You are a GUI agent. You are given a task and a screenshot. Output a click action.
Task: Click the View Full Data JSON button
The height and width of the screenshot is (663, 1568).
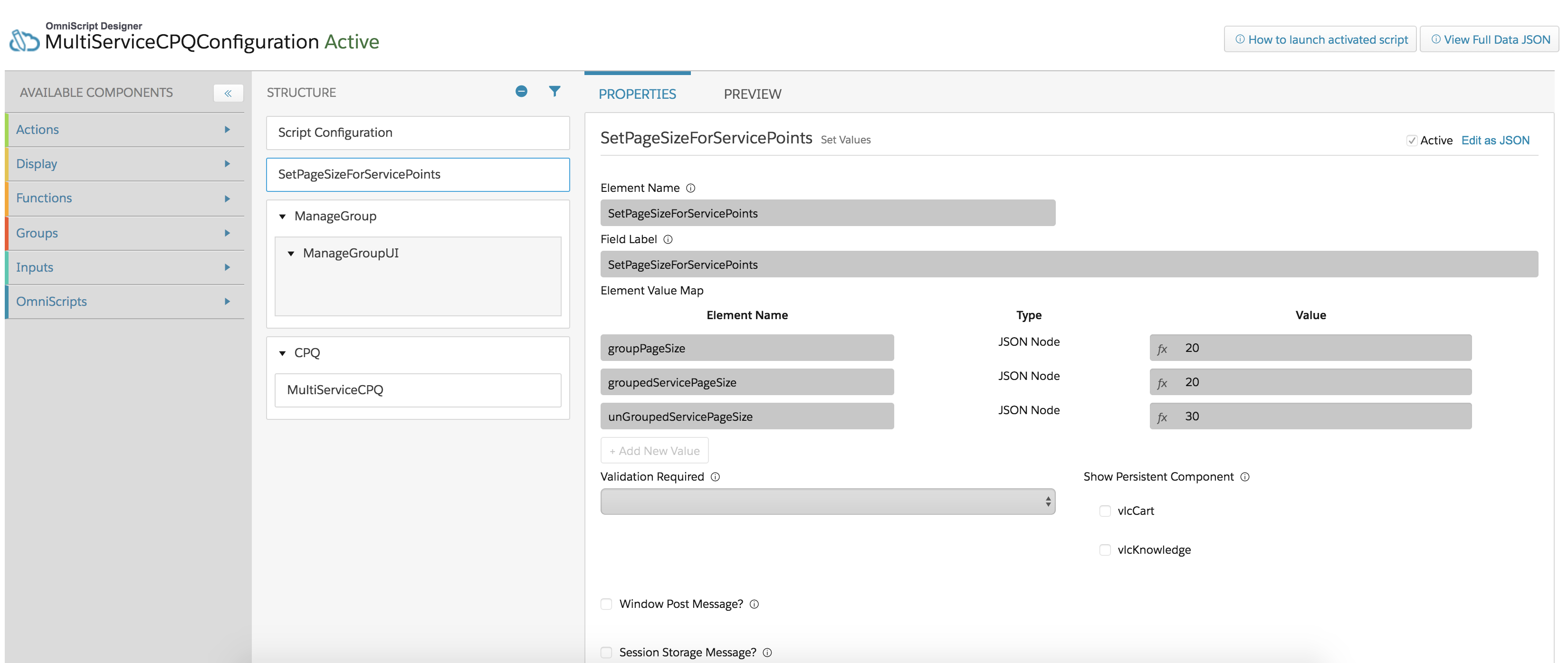[x=1490, y=39]
